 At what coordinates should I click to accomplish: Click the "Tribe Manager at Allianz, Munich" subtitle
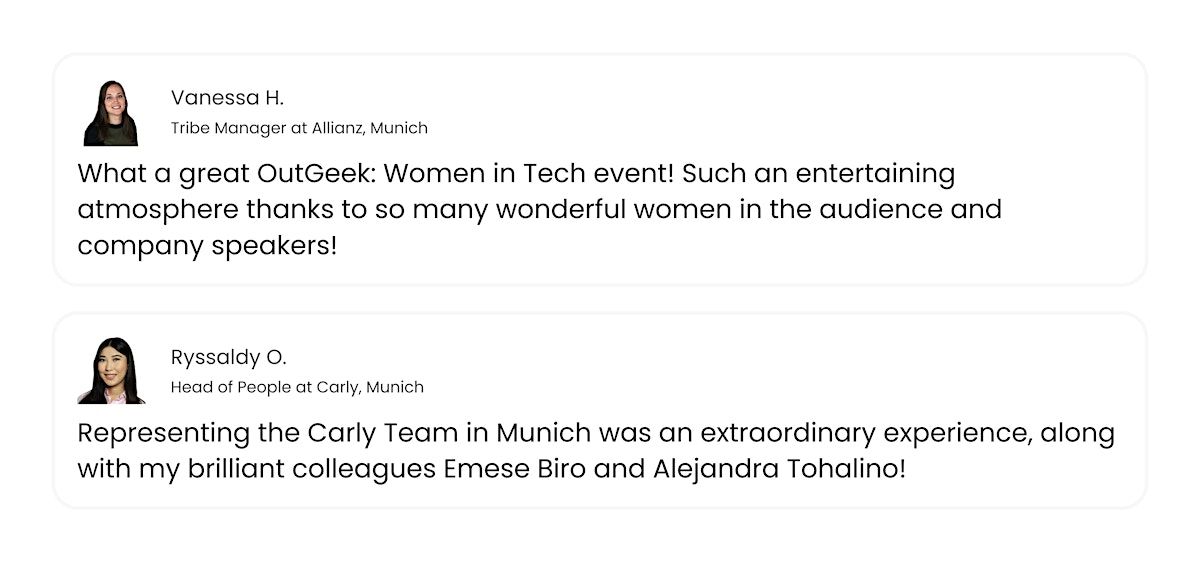pos(299,128)
